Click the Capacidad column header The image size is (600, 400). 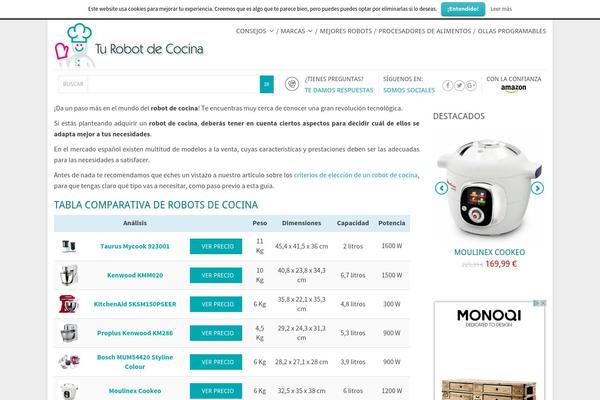tap(353, 223)
